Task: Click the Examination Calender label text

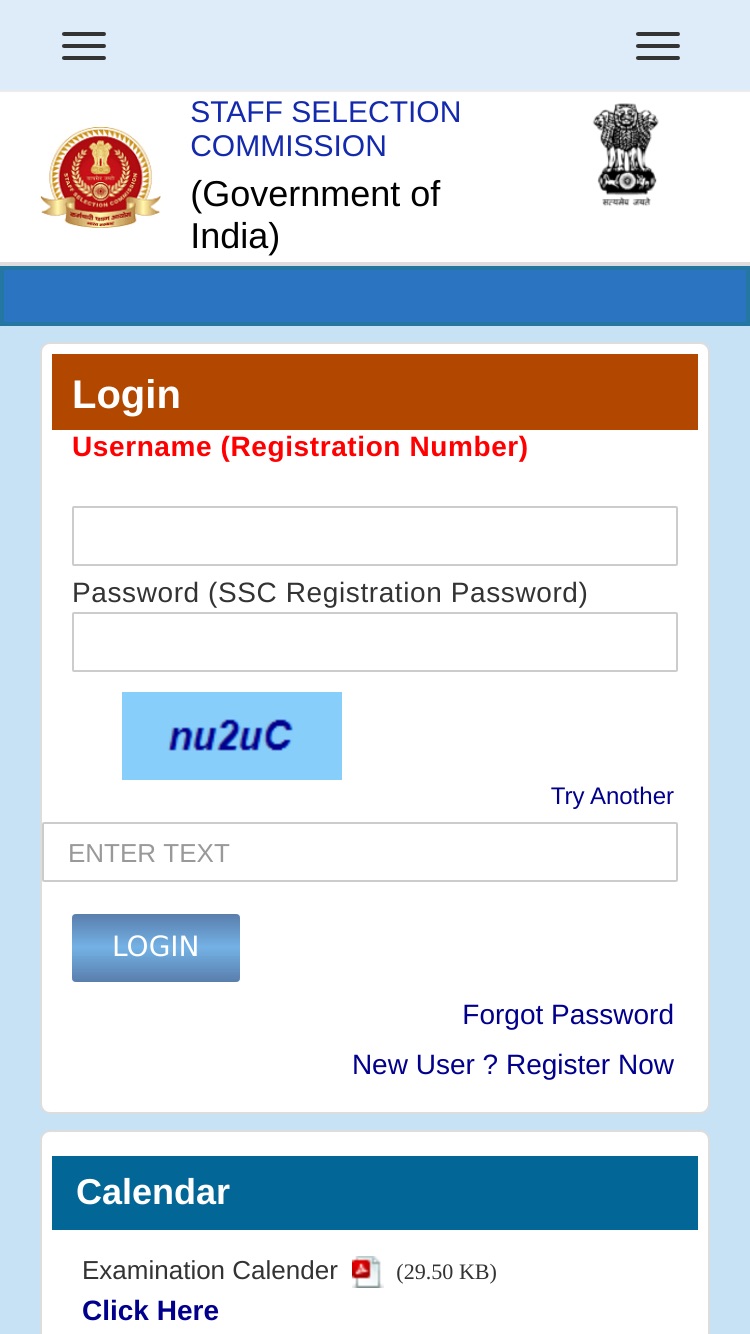Action: [210, 1271]
